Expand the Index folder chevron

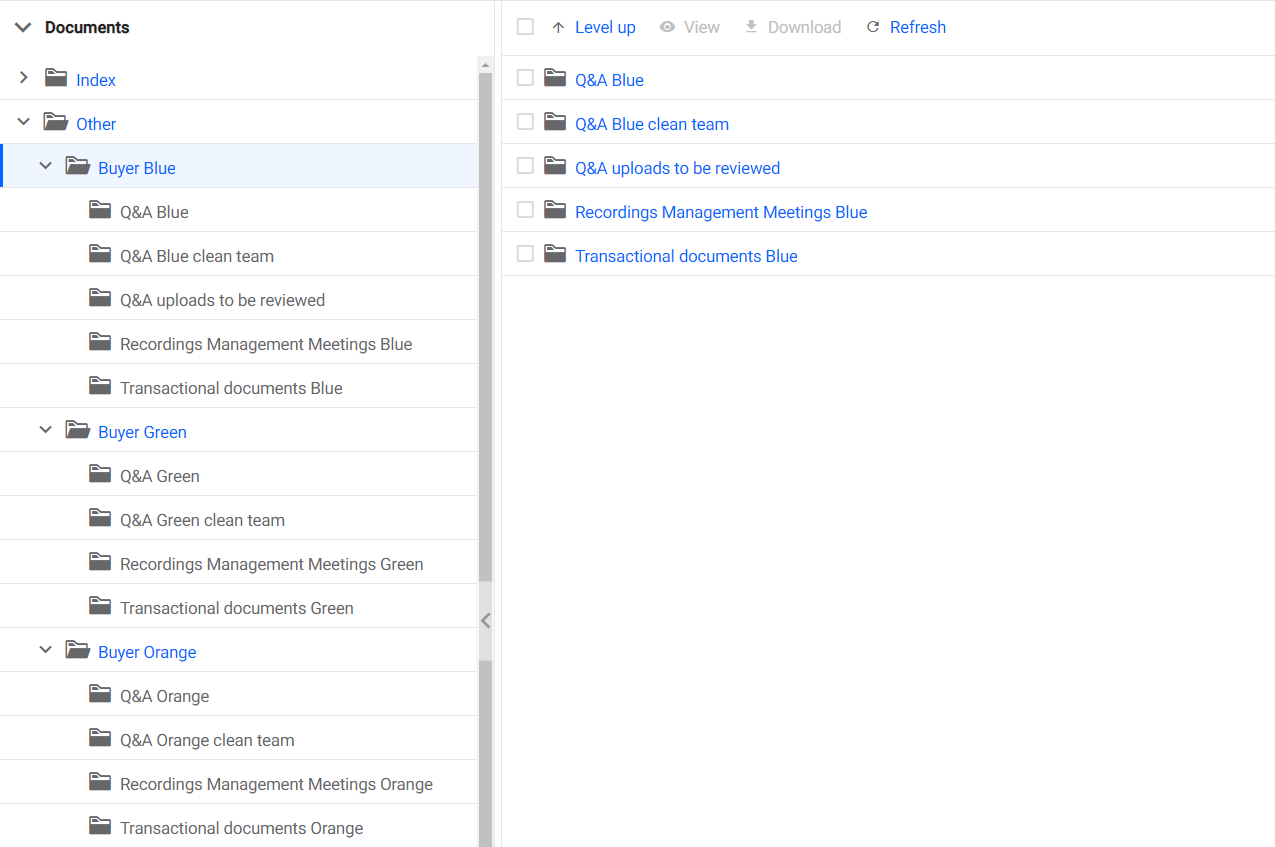click(x=24, y=78)
